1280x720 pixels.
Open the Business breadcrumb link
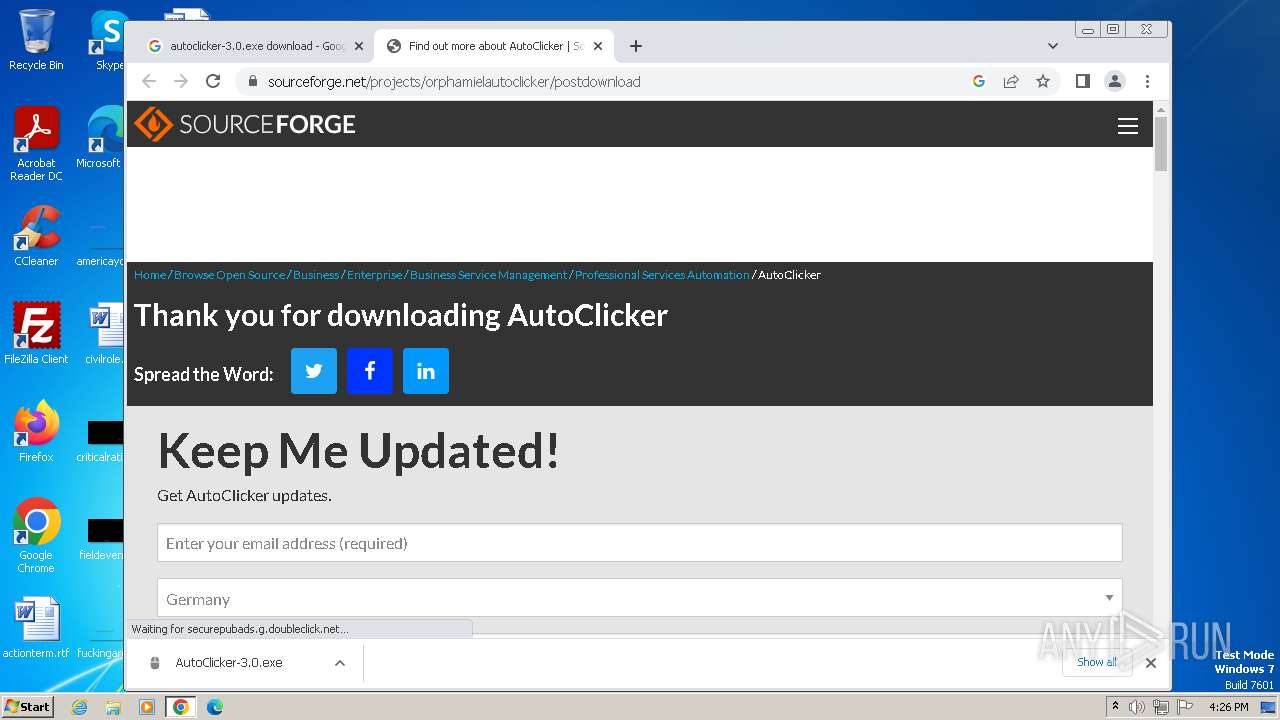tap(316, 275)
